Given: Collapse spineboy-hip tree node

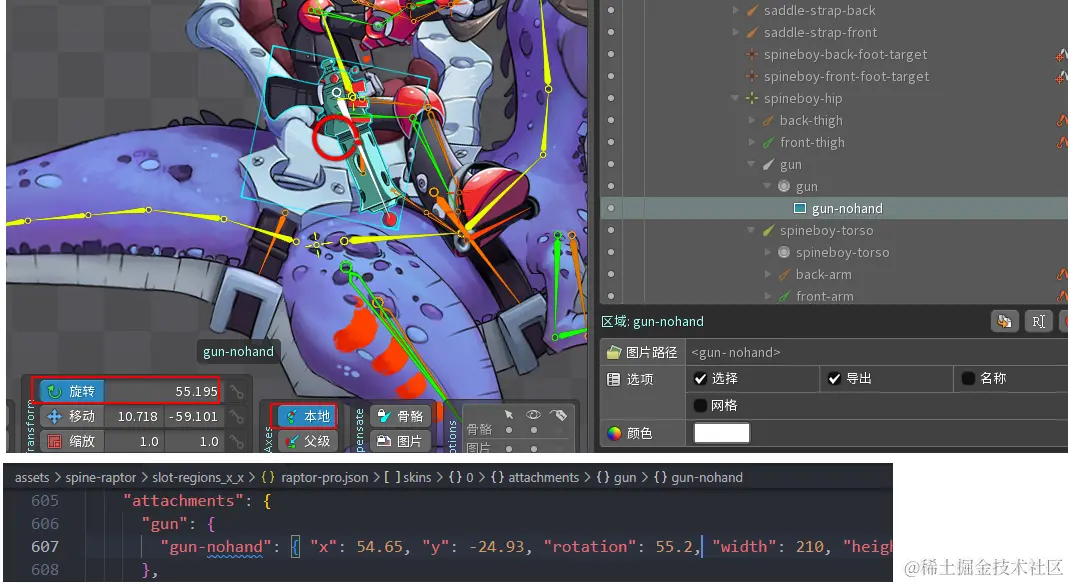Looking at the screenshot, I should [736, 98].
